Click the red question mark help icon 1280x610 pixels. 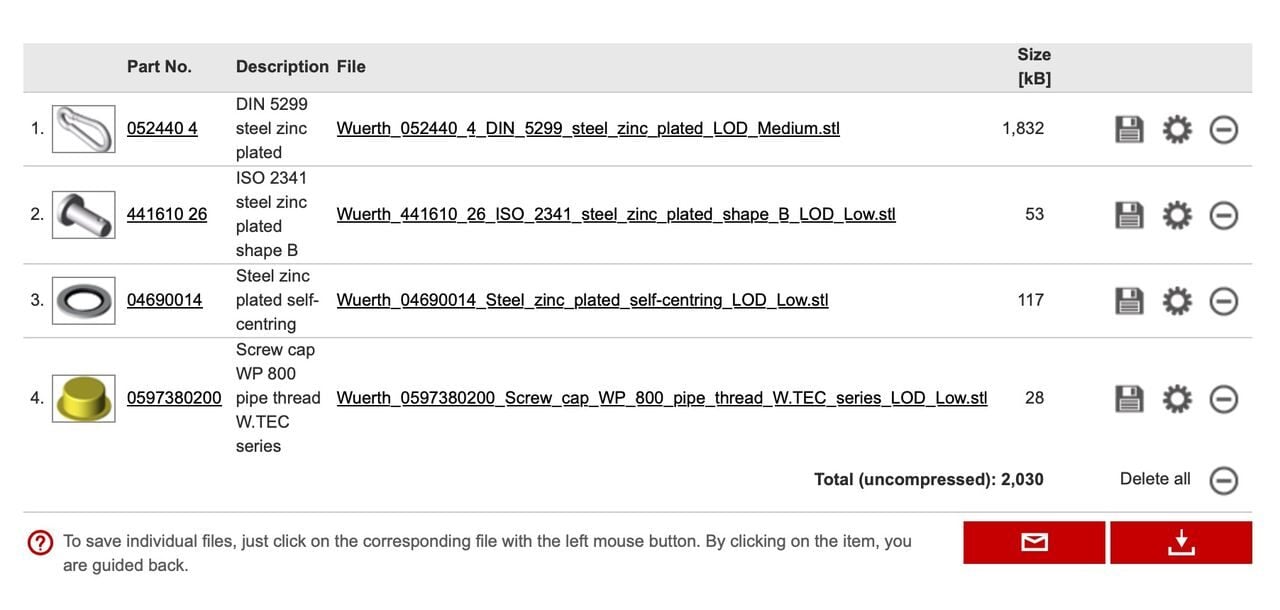(x=40, y=543)
